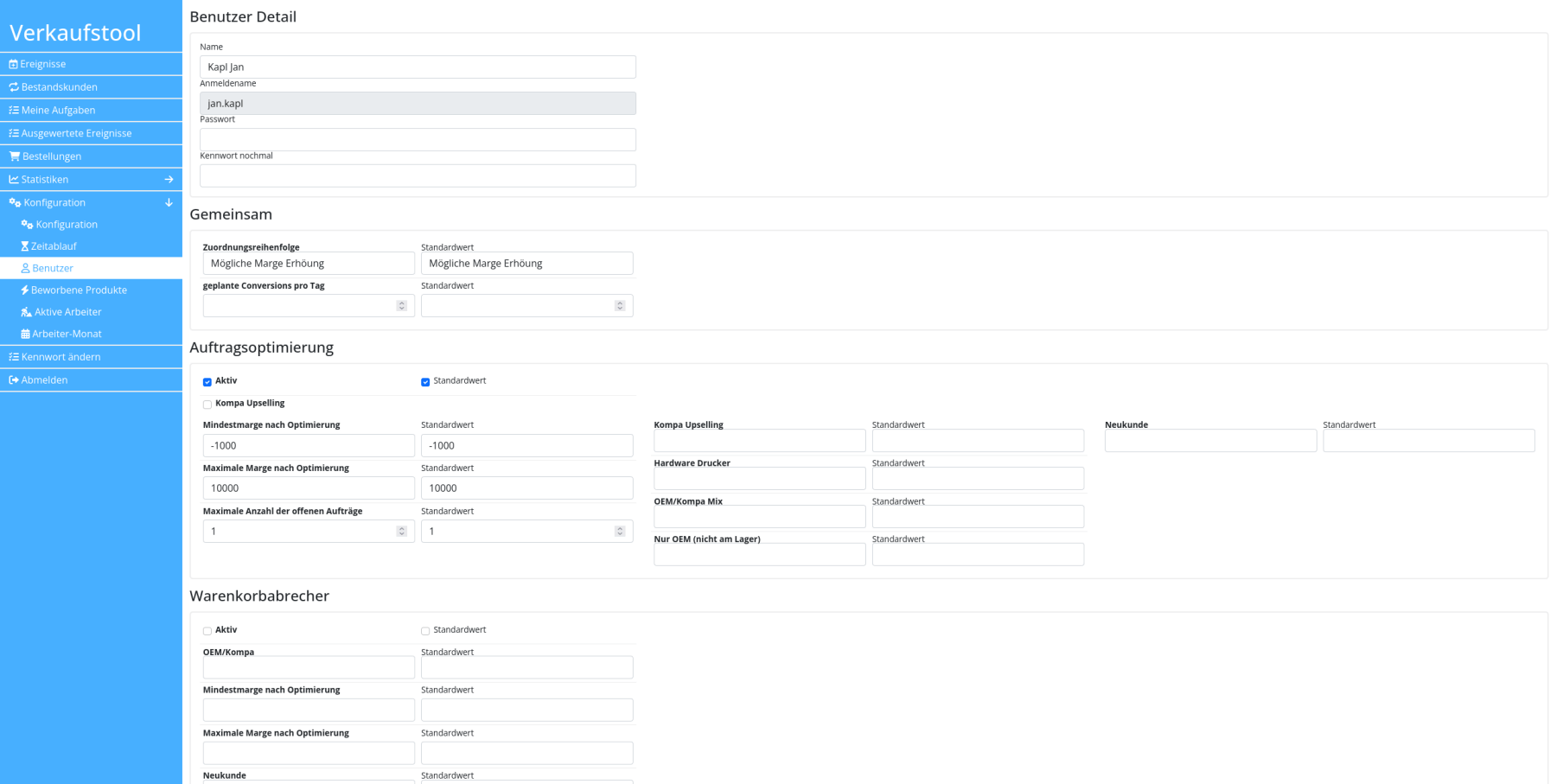1556x784 pixels.
Task: Go to Ausgewertete Ereignisse menu item
Action: click(76, 133)
